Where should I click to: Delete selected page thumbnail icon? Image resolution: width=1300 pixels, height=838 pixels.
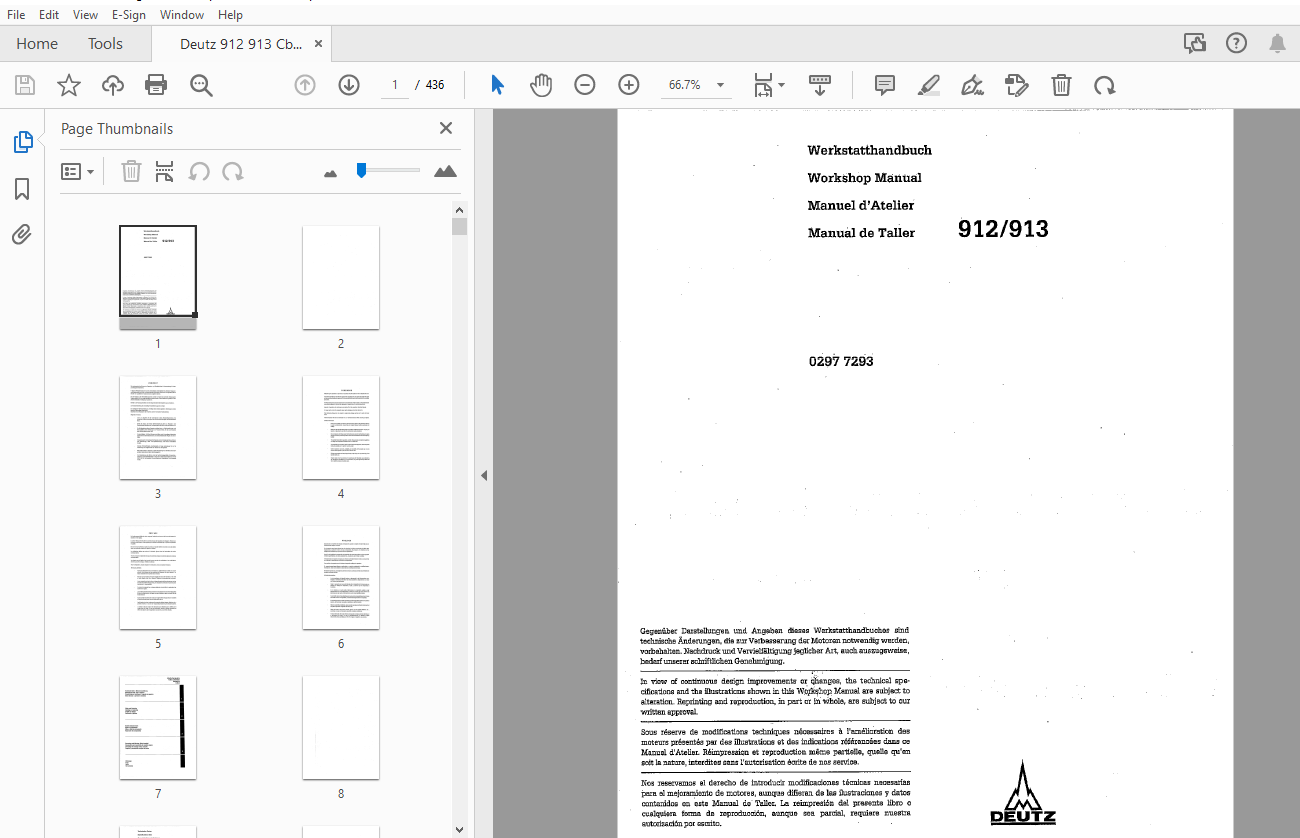(x=131, y=172)
